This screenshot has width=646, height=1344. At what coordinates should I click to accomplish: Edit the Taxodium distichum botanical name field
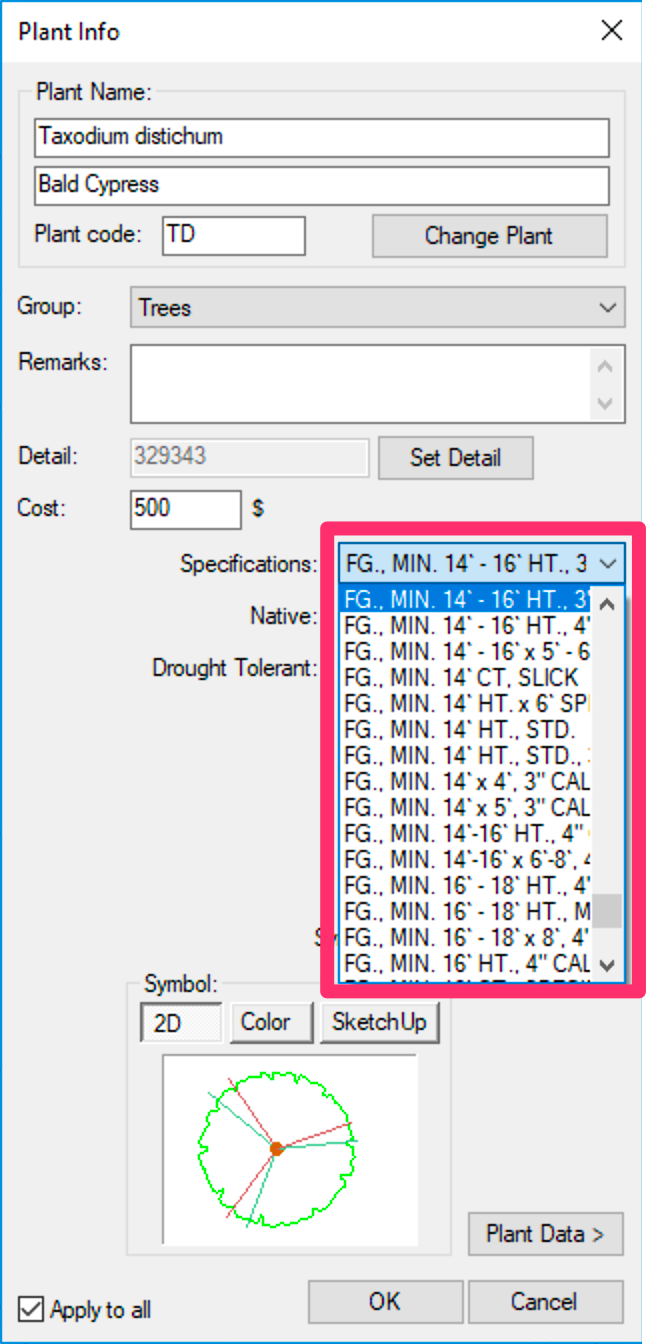click(x=322, y=137)
